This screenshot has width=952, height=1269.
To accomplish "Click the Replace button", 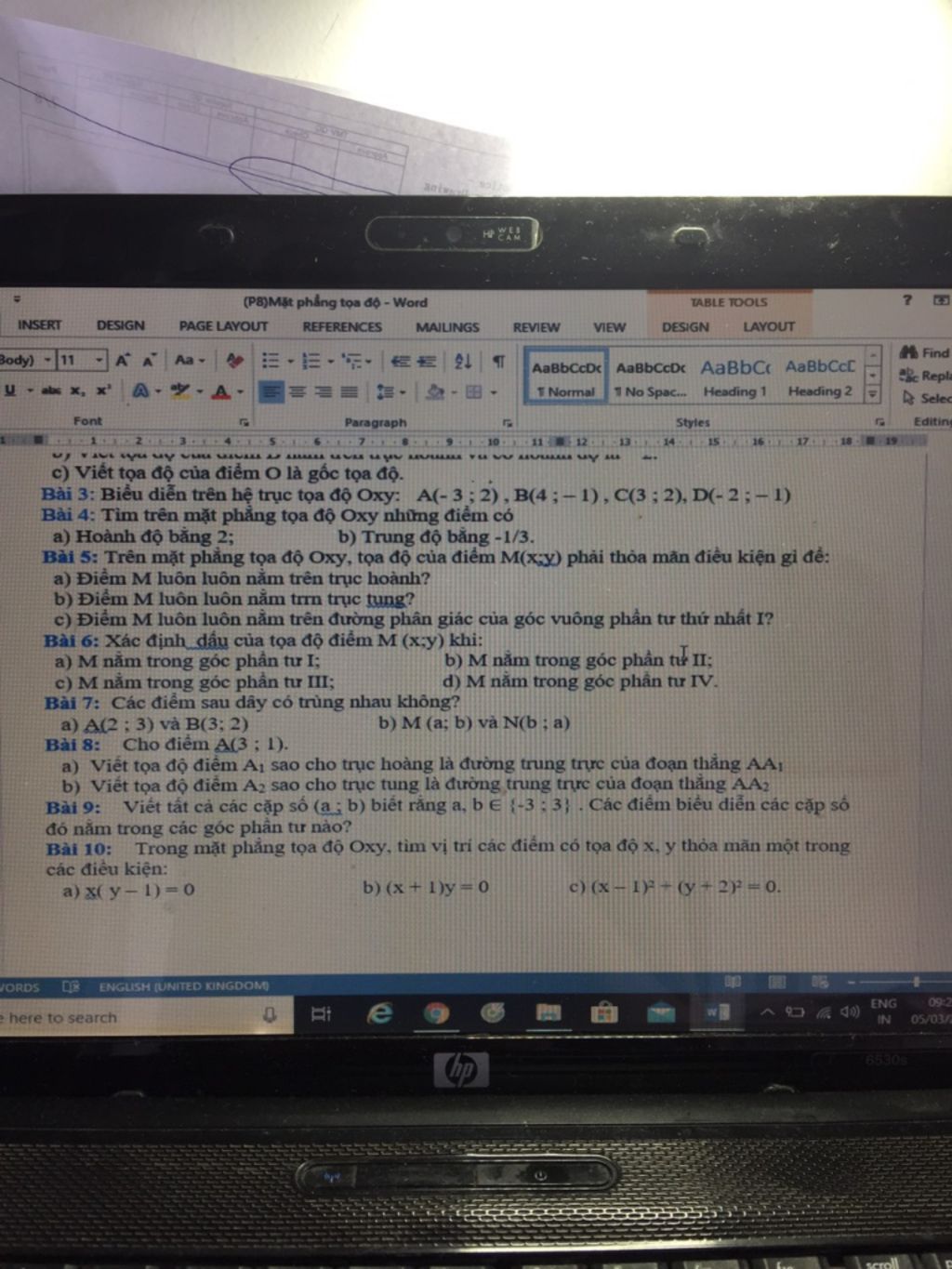I will pos(925,376).
